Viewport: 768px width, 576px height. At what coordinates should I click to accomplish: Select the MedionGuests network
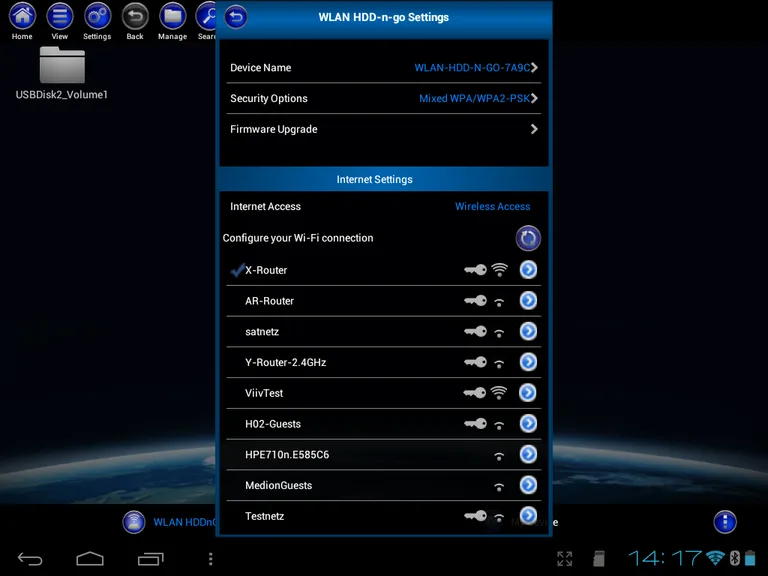pyautogui.click(x=384, y=485)
